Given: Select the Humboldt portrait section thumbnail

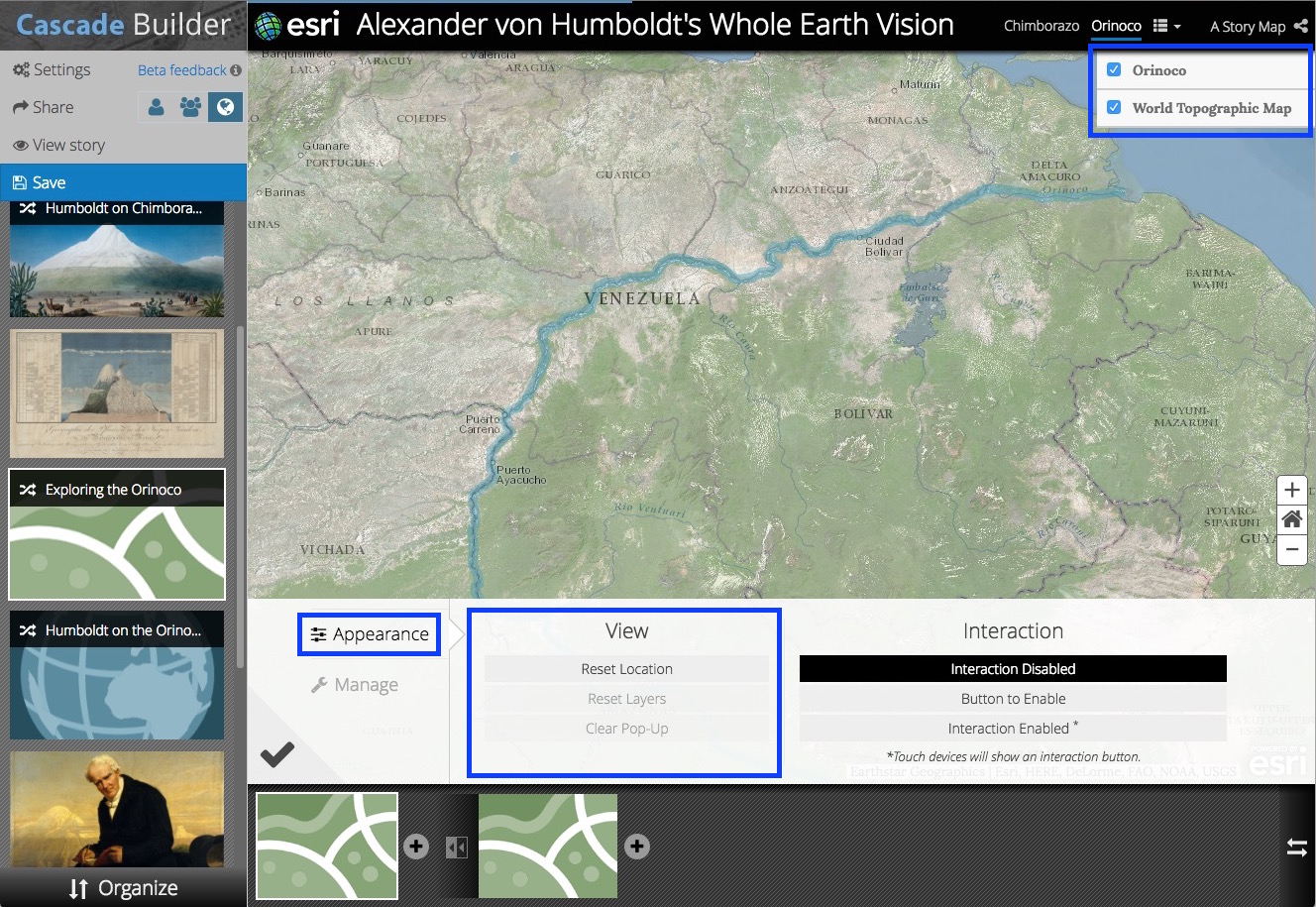Looking at the screenshot, I should (117, 808).
